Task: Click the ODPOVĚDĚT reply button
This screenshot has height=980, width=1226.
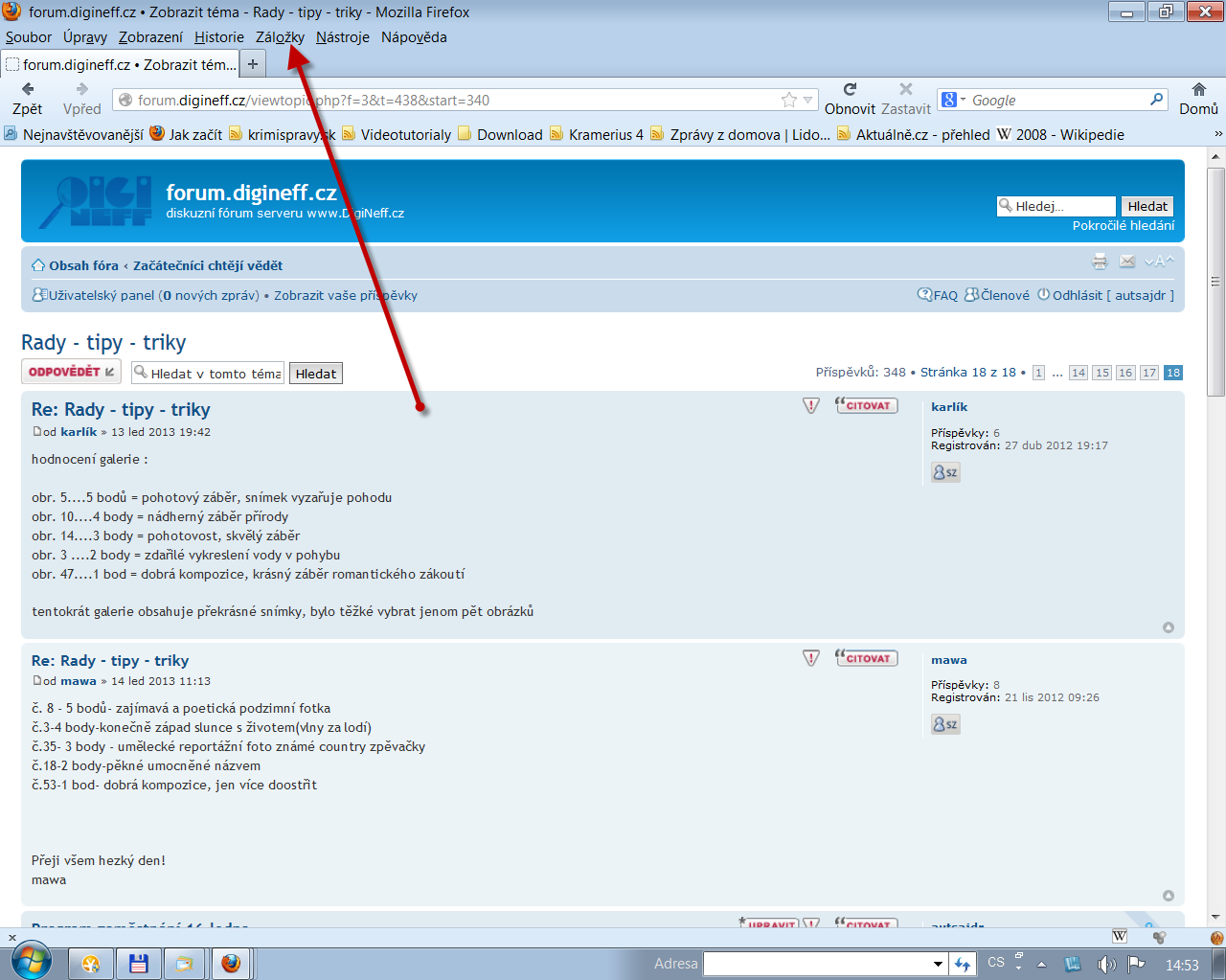Action: coord(71,372)
